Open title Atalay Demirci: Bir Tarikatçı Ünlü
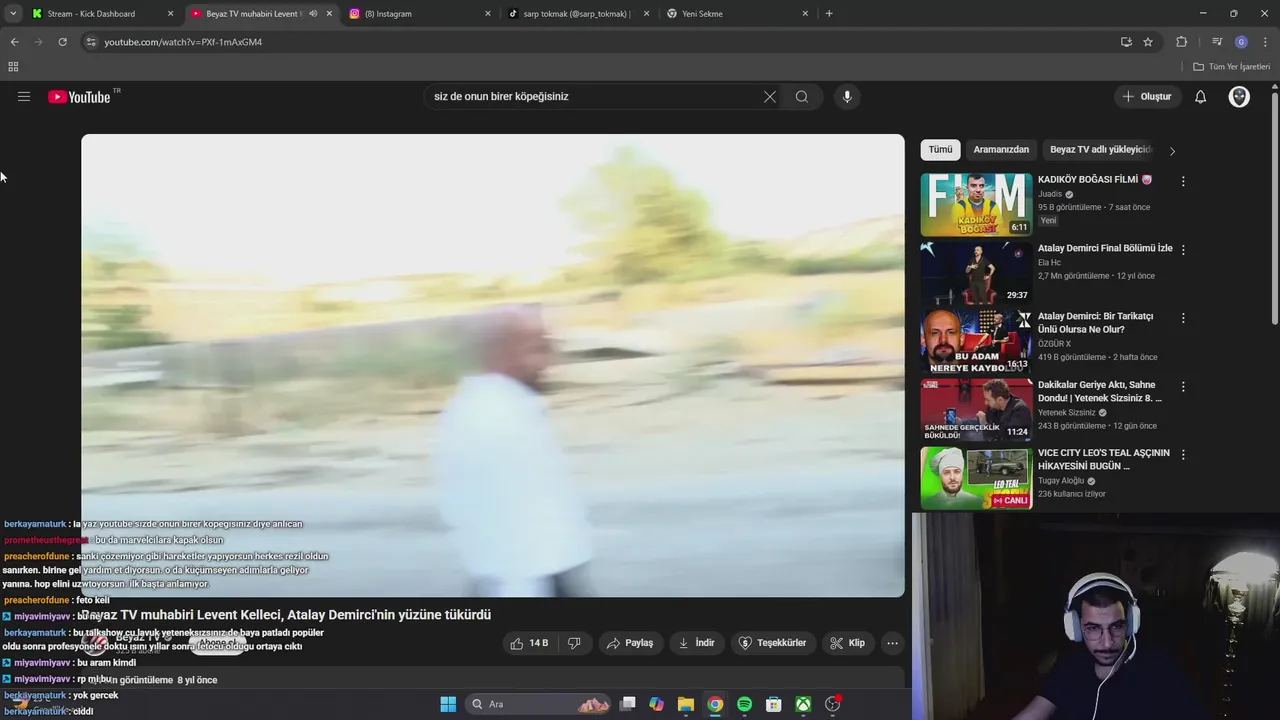The width and height of the screenshot is (1280, 720). tap(1095, 323)
